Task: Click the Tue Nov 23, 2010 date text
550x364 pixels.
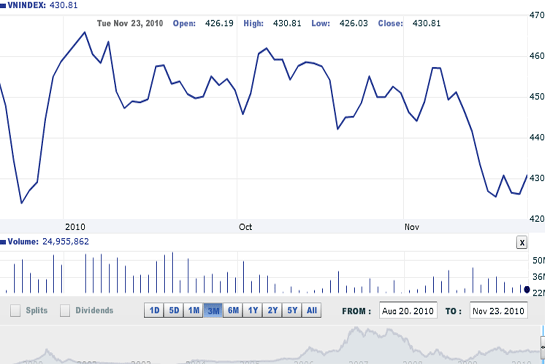Action: 130,23
